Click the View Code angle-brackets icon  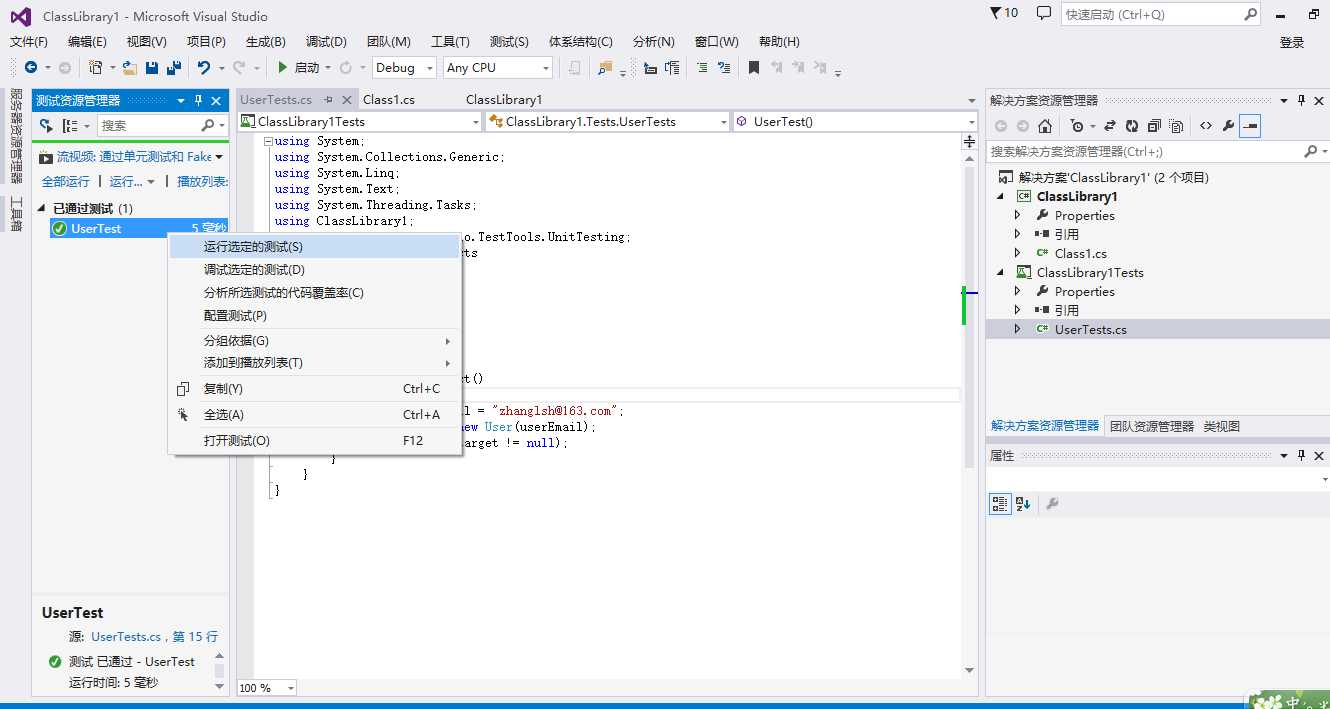(x=1206, y=126)
